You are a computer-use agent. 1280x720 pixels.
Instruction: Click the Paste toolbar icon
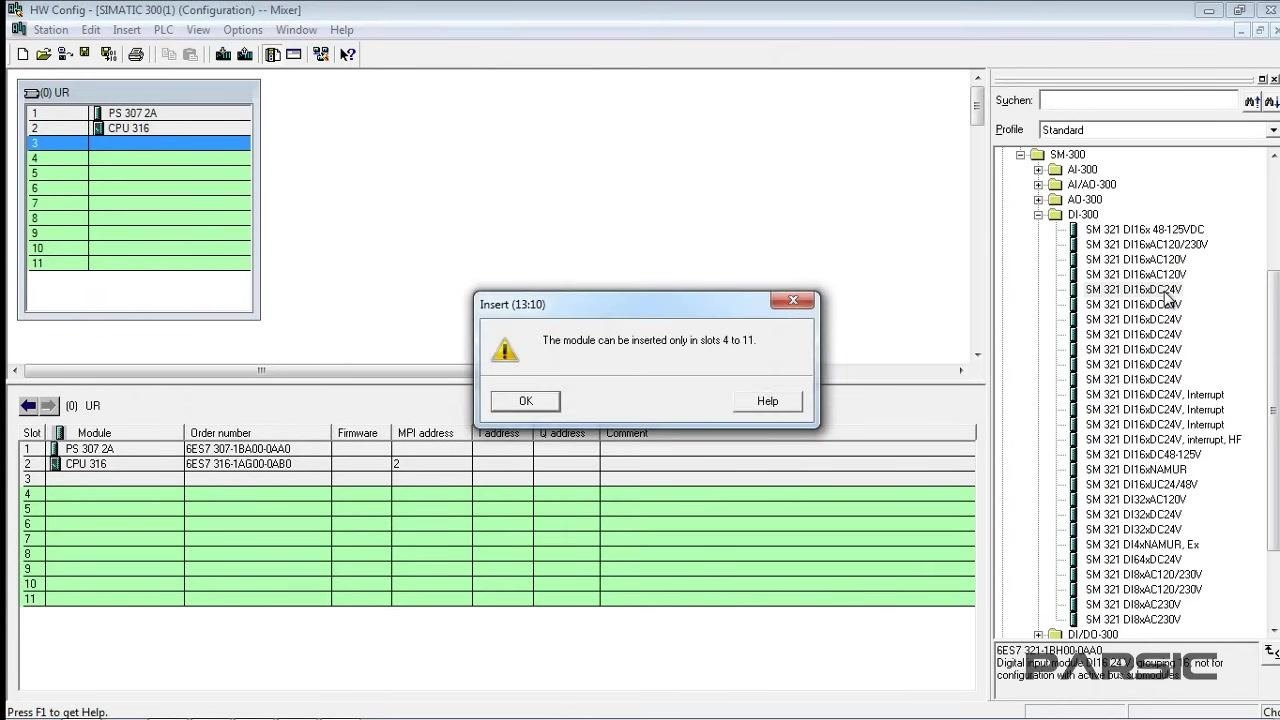[190, 54]
